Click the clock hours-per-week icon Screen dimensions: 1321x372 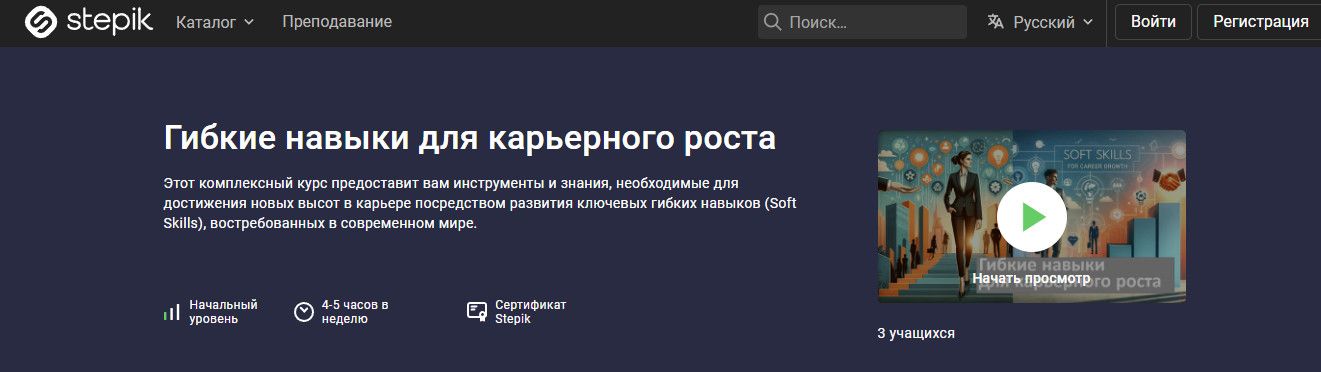[304, 312]
